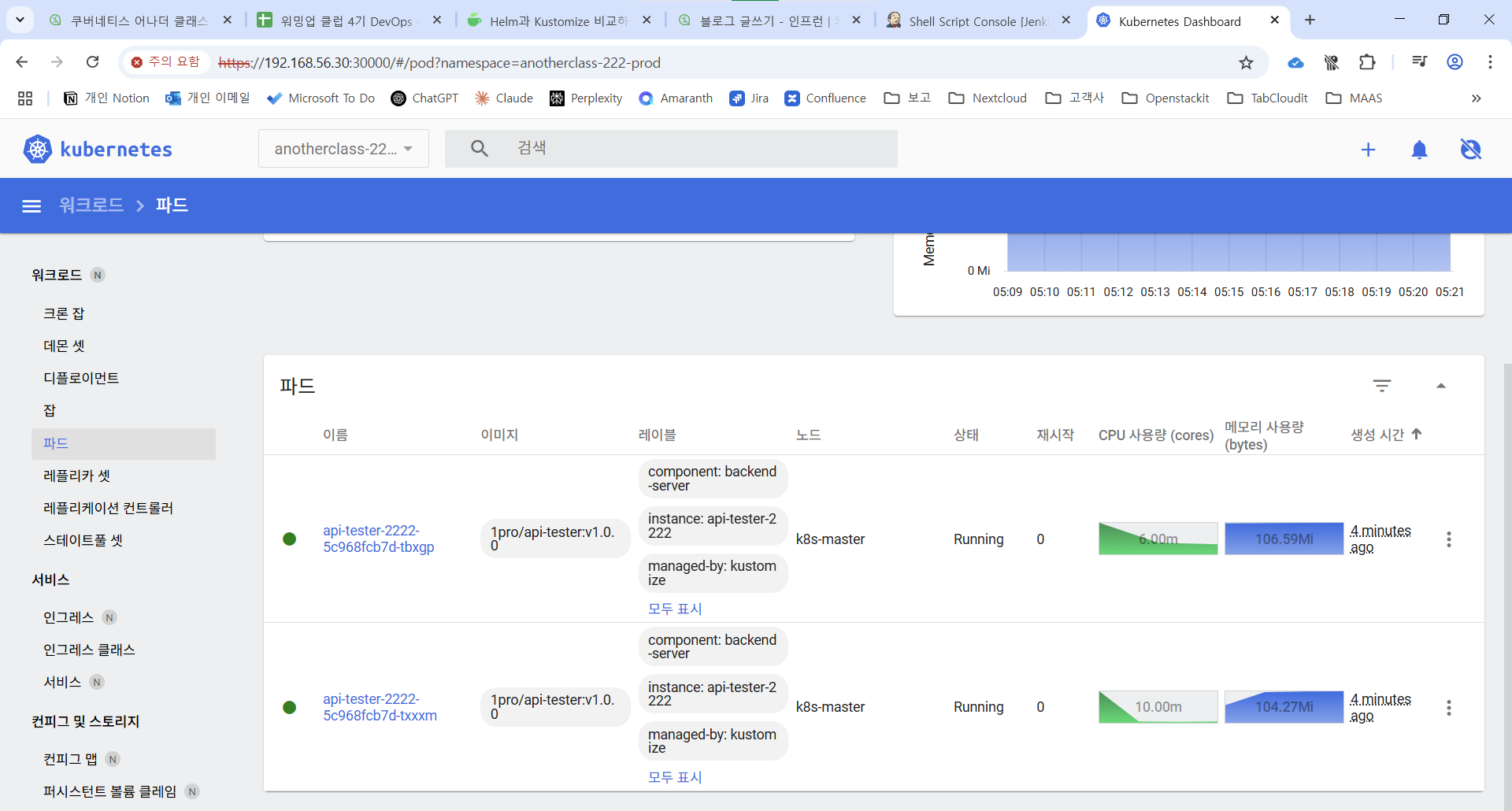The height and width of the screenshot is (811, 1512).
Task: Show all labels for pod 5c968fcb7d-tbxgp
Action: tap(675, 609)
